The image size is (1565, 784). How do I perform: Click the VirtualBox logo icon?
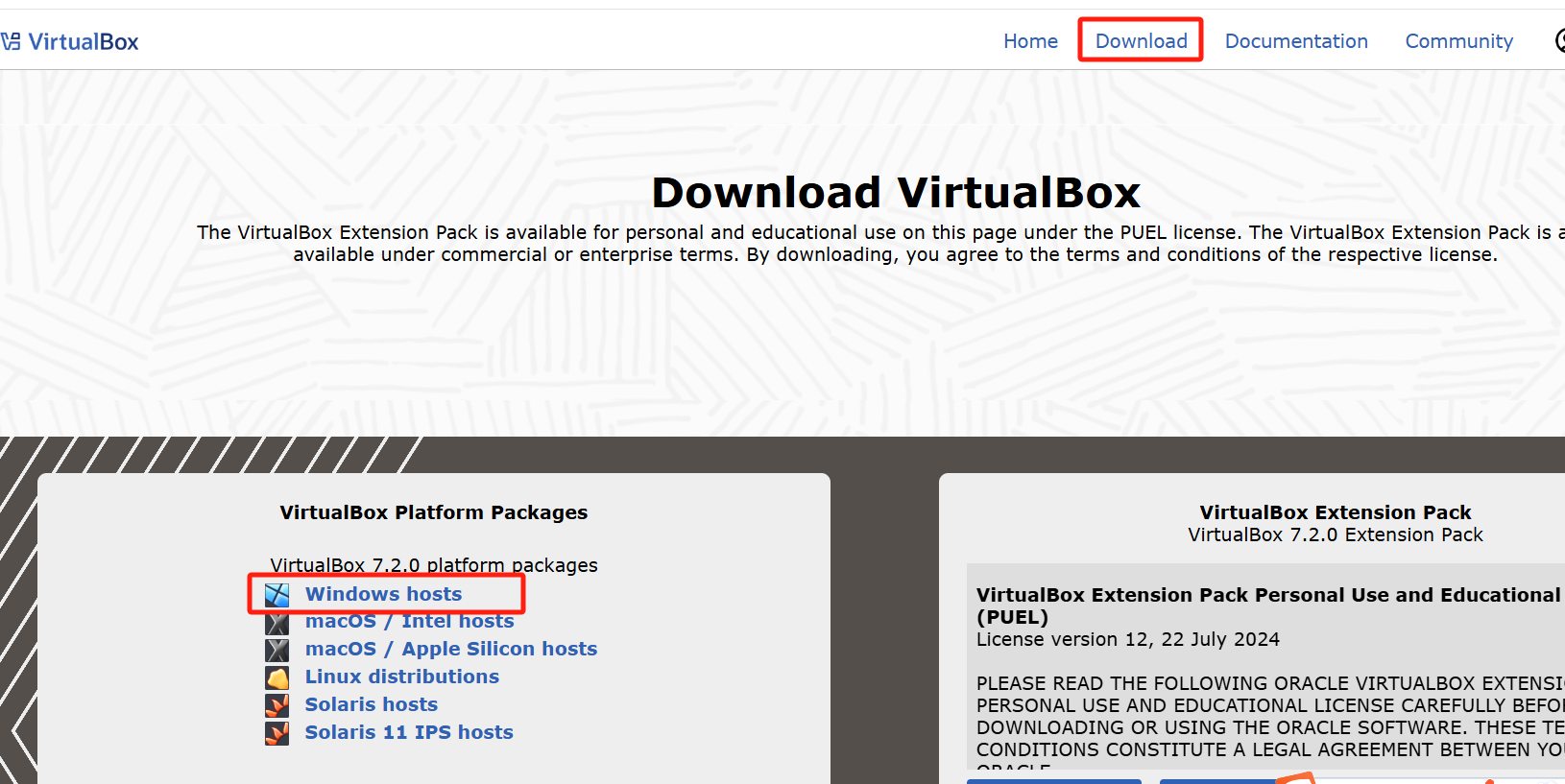click(11, 41)
